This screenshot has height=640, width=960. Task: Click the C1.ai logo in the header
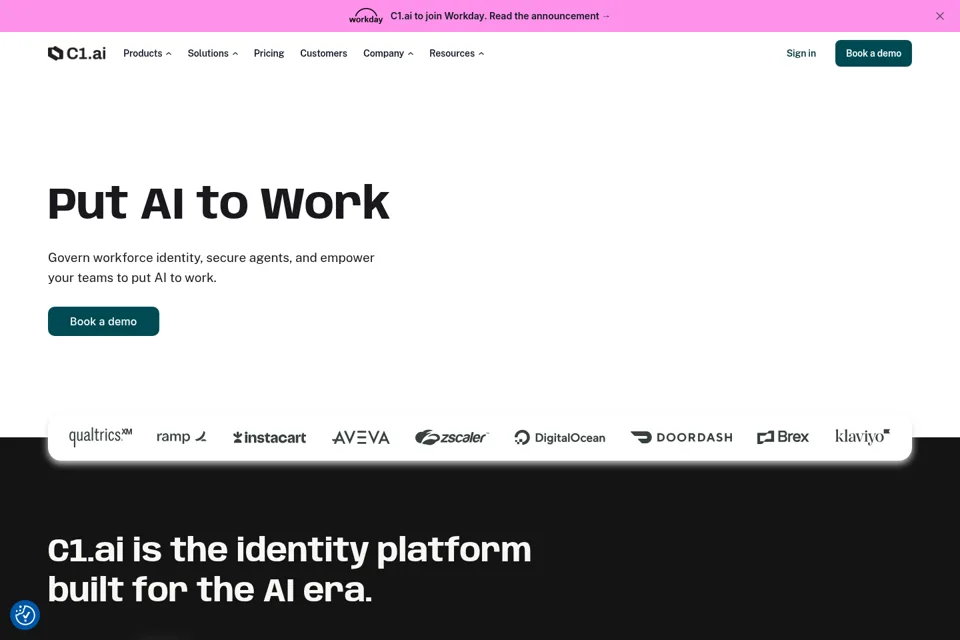point(77,53)
